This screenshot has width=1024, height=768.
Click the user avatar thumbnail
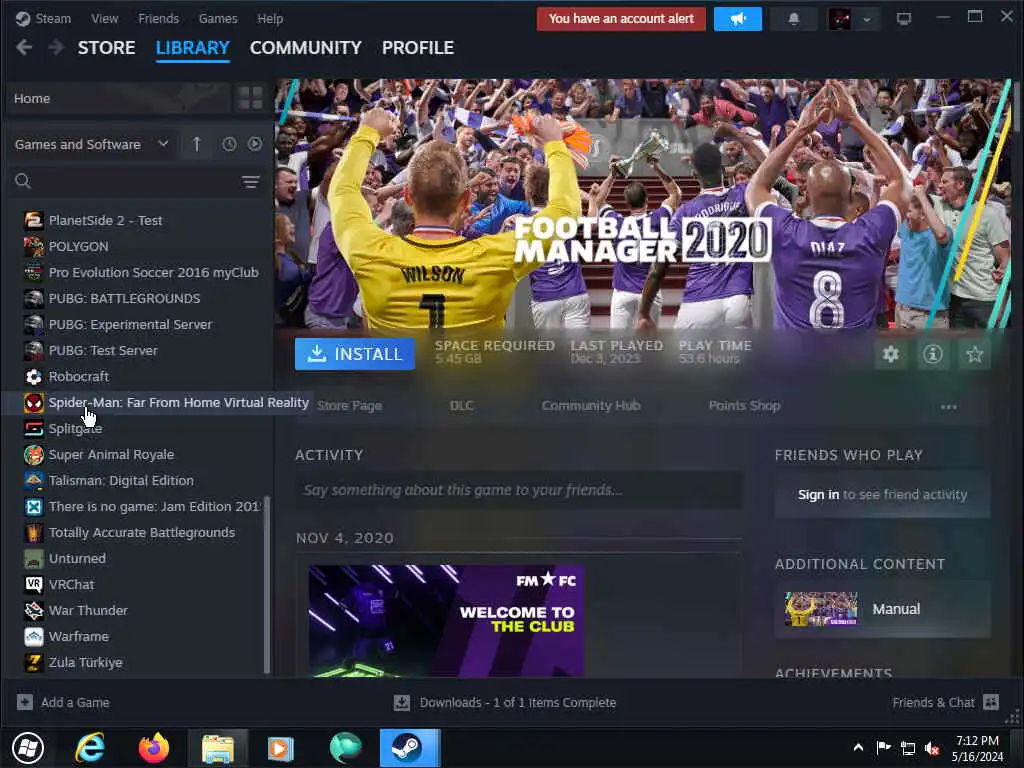839,19
